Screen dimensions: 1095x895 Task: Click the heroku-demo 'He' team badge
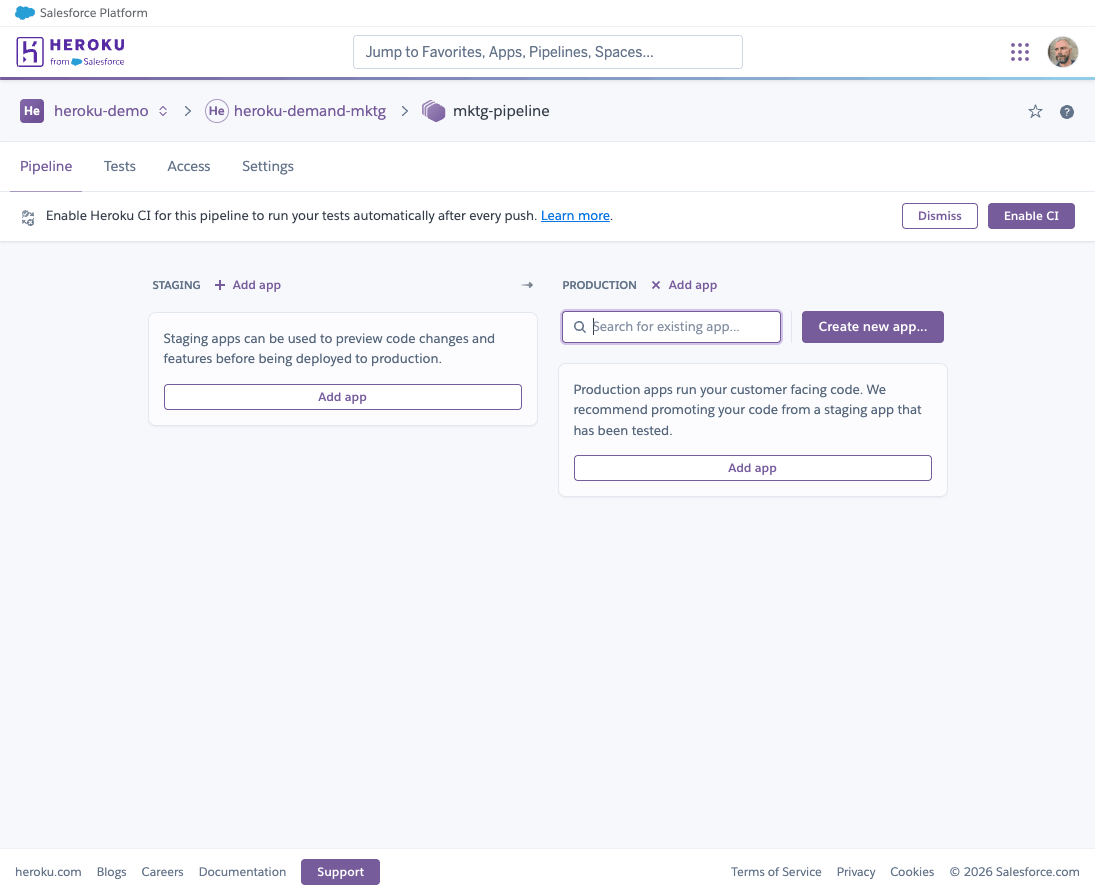pos(32,111)
